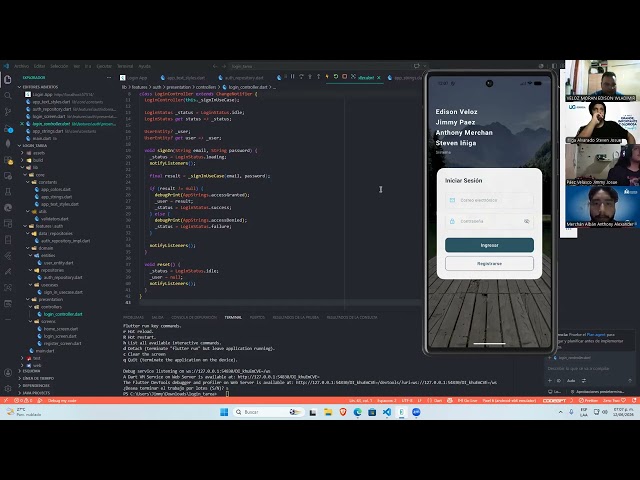This screenshot has width=640, height=480.
Task: Collapse the Editores Abiertos section
Action: pos(40,87)
